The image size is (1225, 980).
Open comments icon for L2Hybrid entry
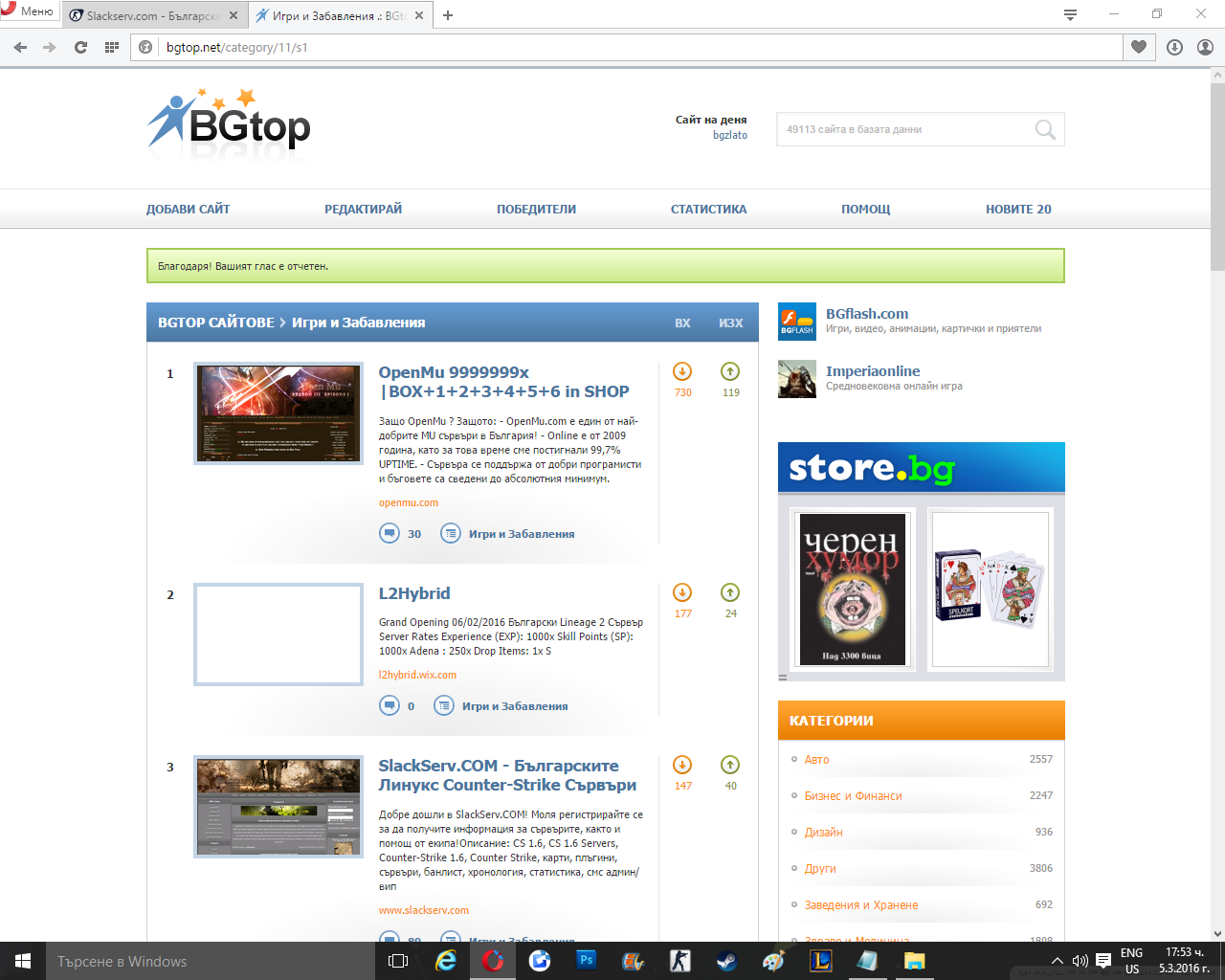[x=390, y=705]
